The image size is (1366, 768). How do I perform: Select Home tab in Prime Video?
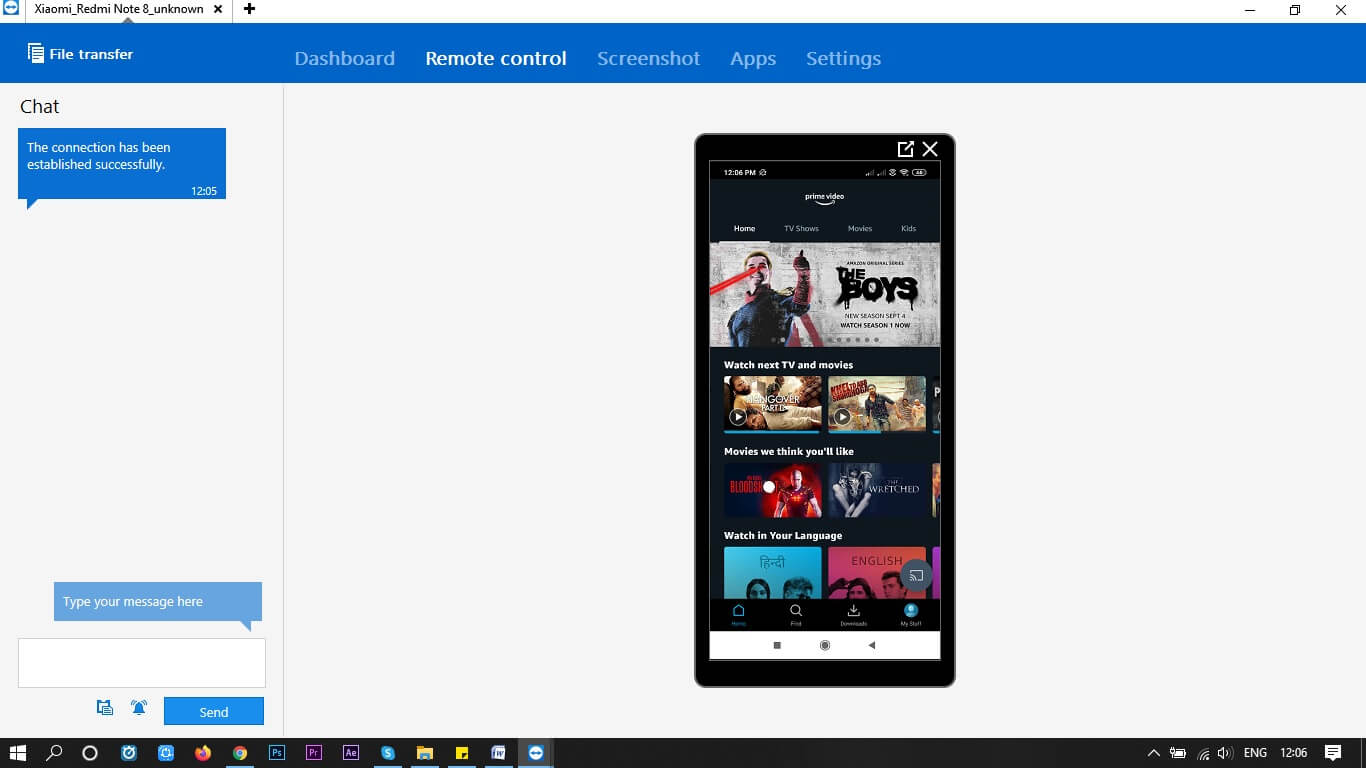click(x=744, y=228)
